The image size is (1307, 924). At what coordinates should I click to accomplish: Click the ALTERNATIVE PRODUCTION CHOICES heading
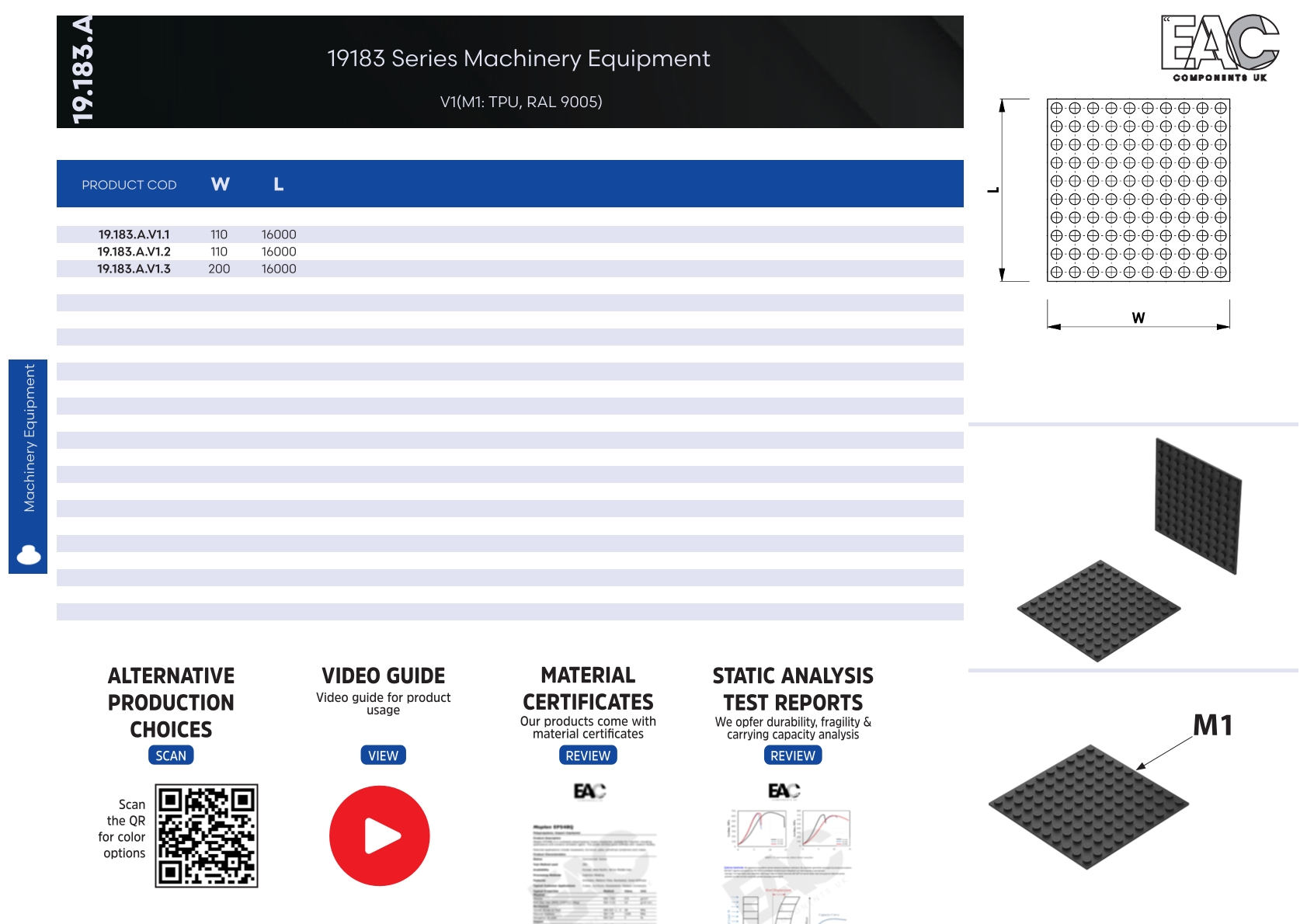171,703
